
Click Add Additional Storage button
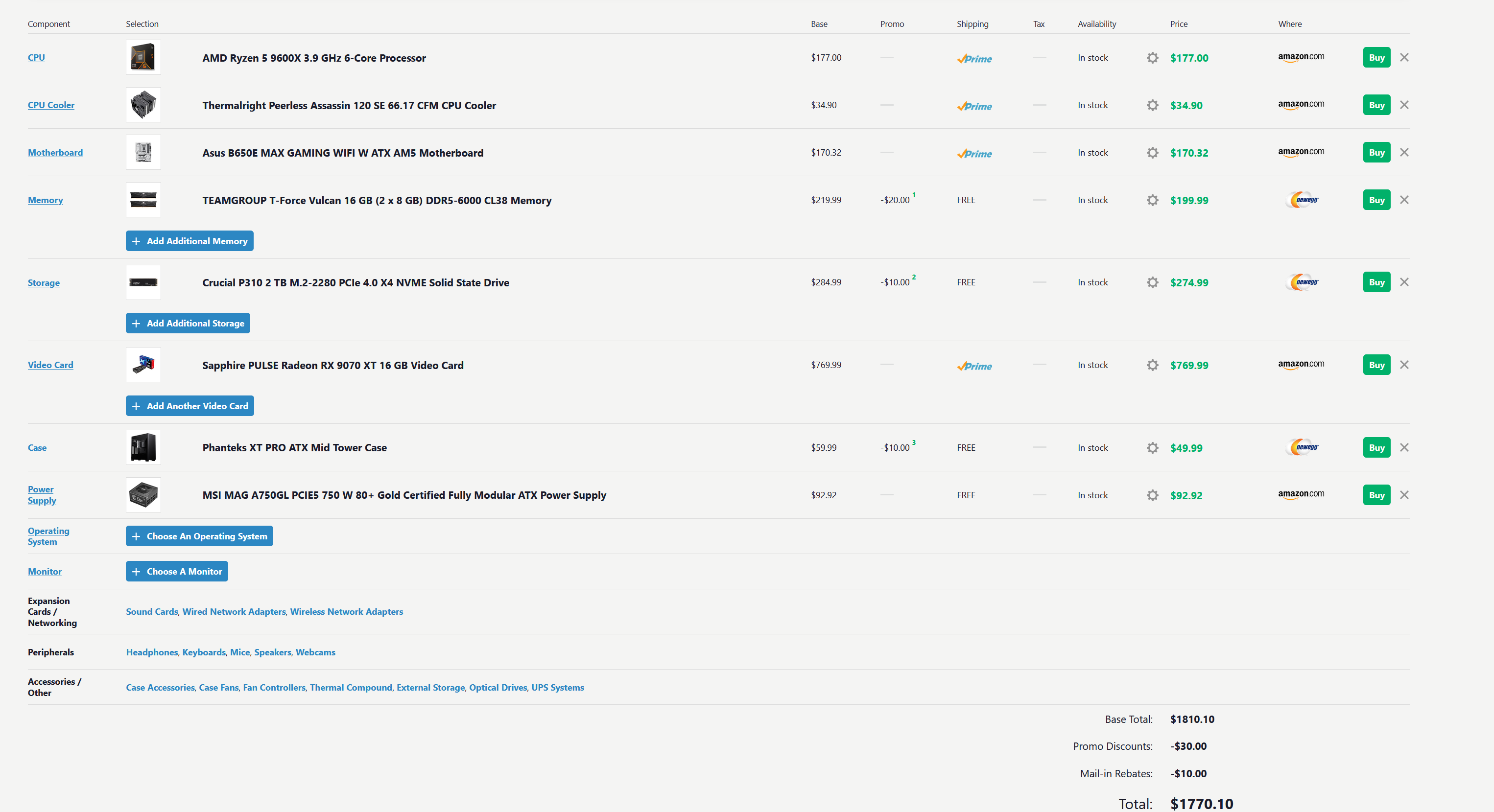(188, 324)
